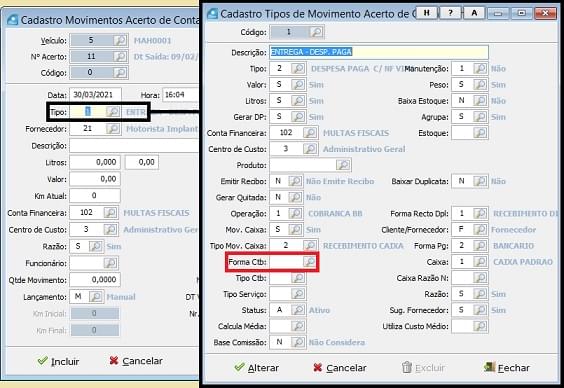Click the Fechar button
This screenshot has width=564, height=388.
click(507, 368)
